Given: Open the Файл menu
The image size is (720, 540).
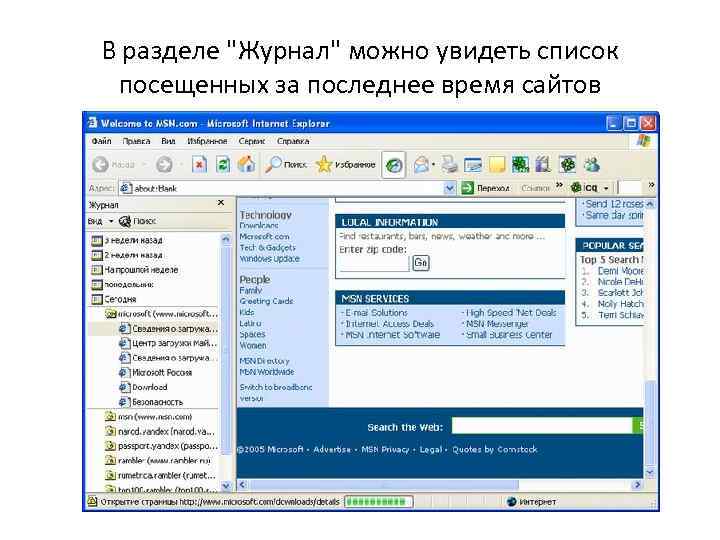Looking at the screenshot, I should [x=101, y=141].
